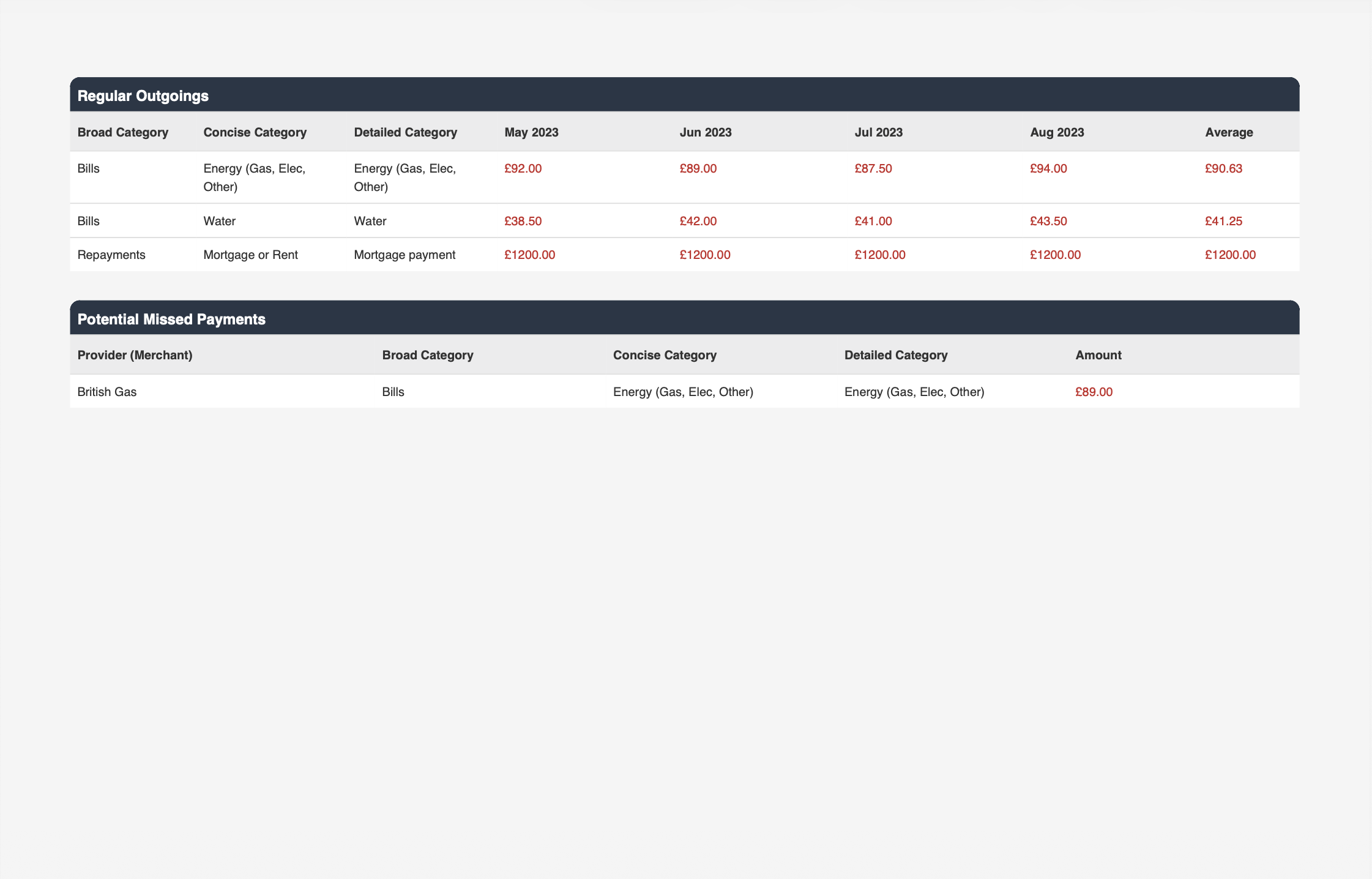Select the Aug 2023 column header
This screenshot has width=1372, height=879.
coord(1057,132)
